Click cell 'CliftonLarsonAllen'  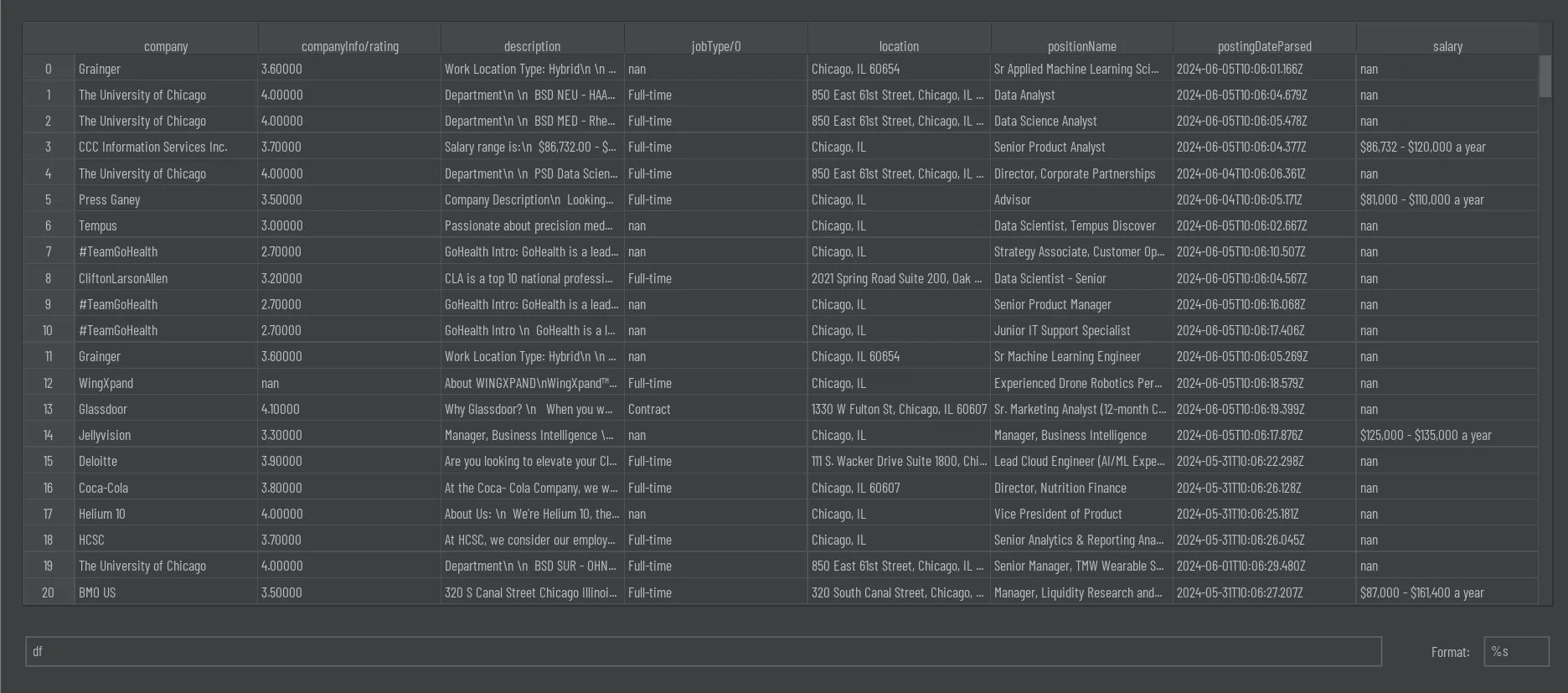coord(166,278)
